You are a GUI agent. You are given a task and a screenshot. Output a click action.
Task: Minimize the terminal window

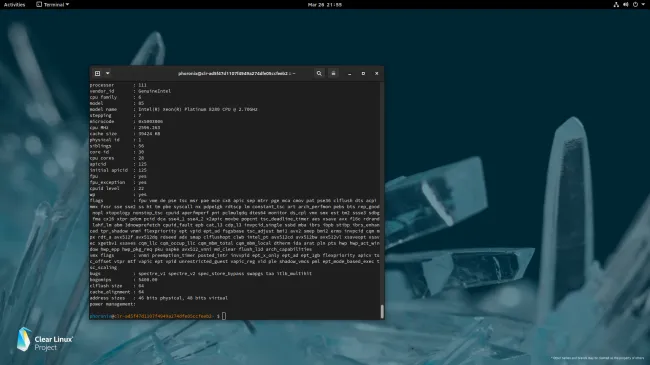click(349, 73)
